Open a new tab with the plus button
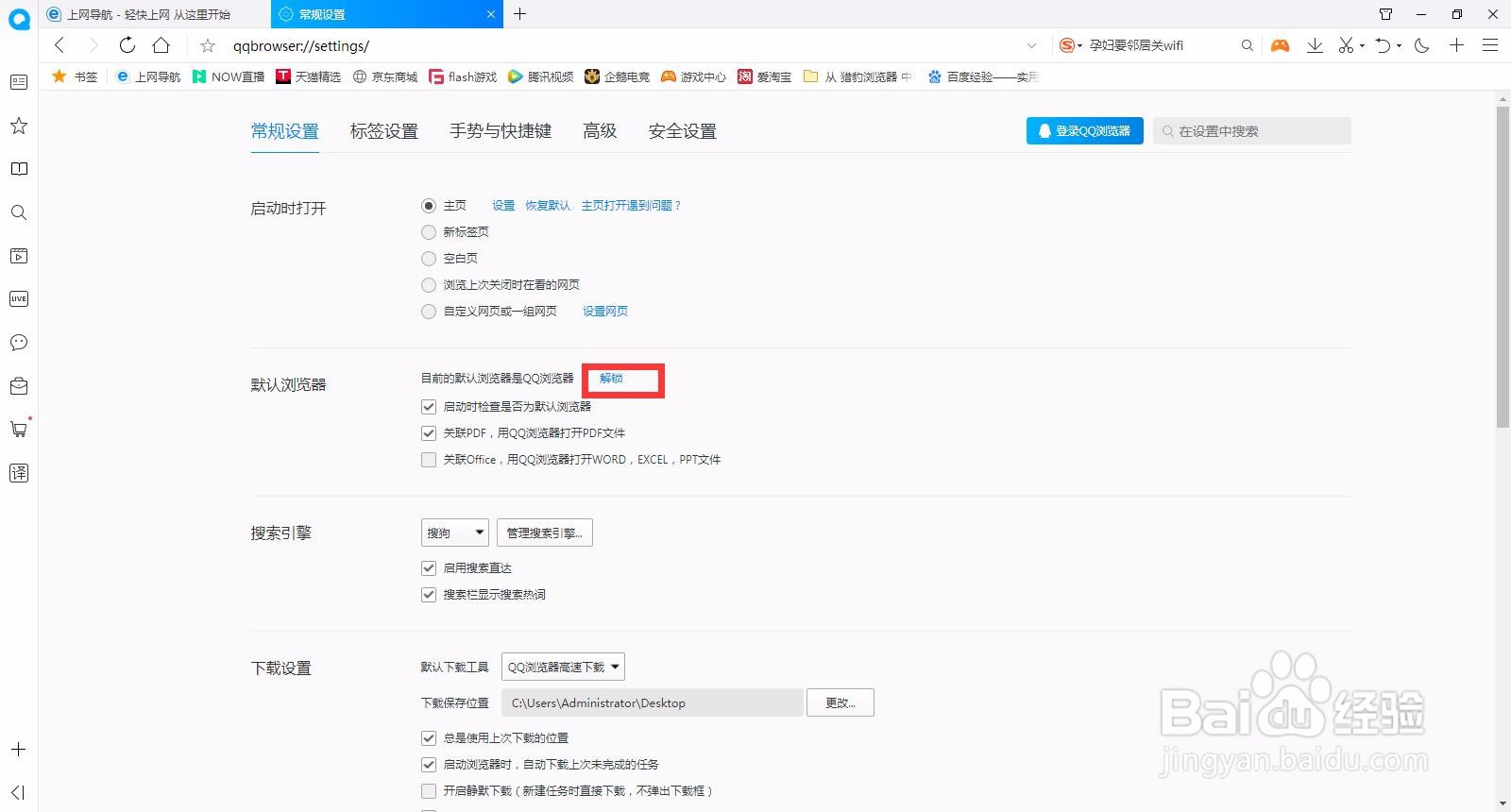1511x812 pixels. coord(519,14)
